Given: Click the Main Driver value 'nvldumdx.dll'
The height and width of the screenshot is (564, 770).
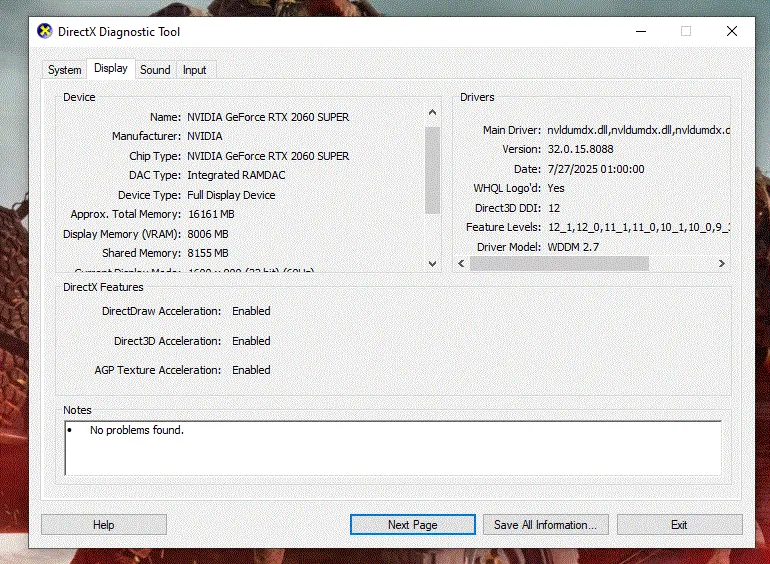Looking at the screenshot, I should click(638, 130).
